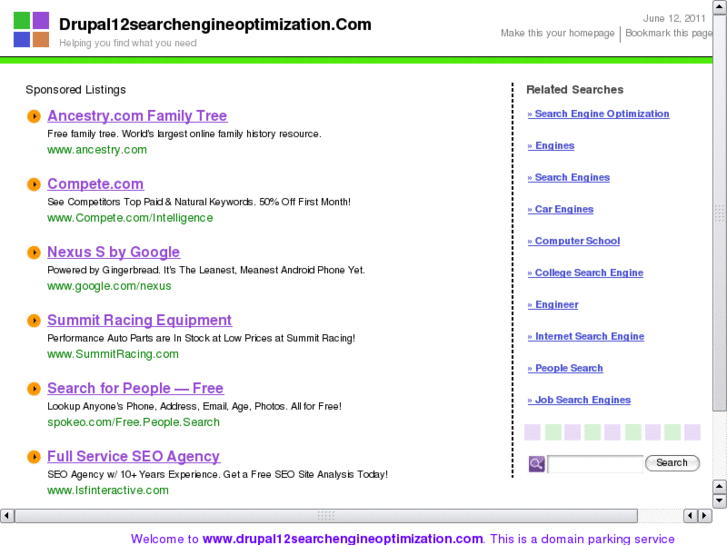Click the vertical scrollbar down arrow

[719, 501]
